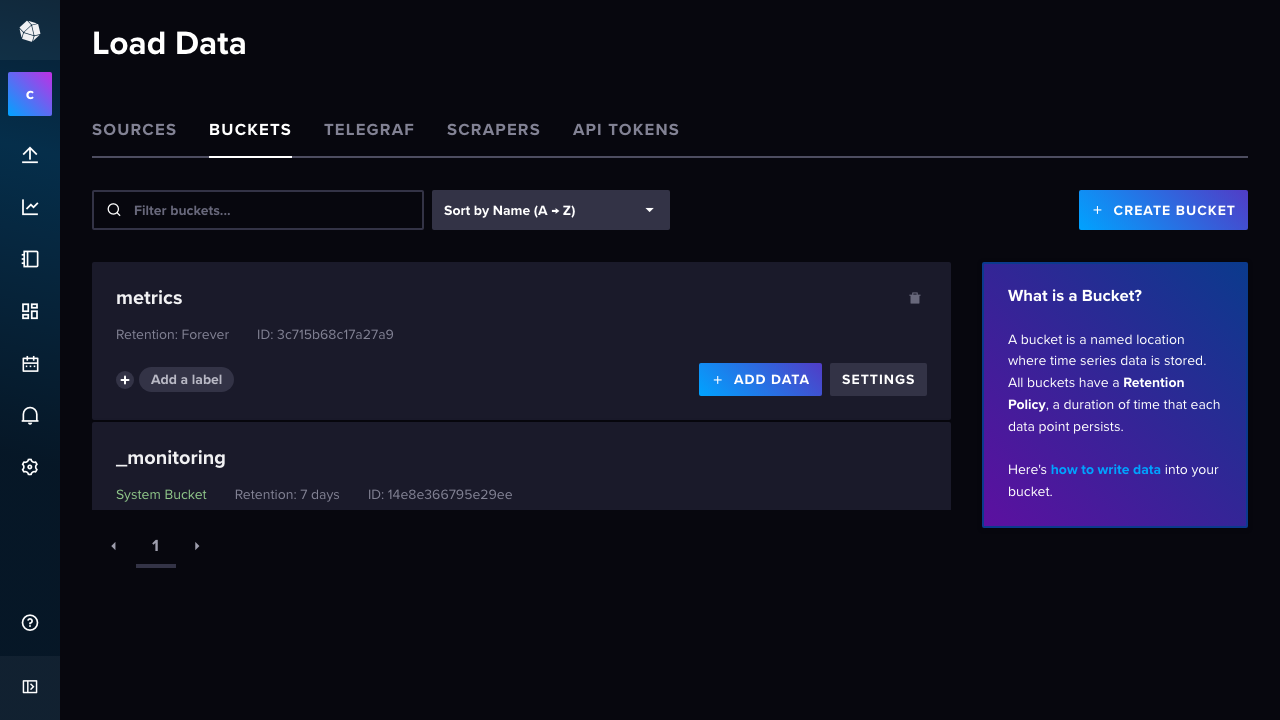1280x720 pixels.
Task: Open Settings for metrics bucket
Action: tap(878, 380)
